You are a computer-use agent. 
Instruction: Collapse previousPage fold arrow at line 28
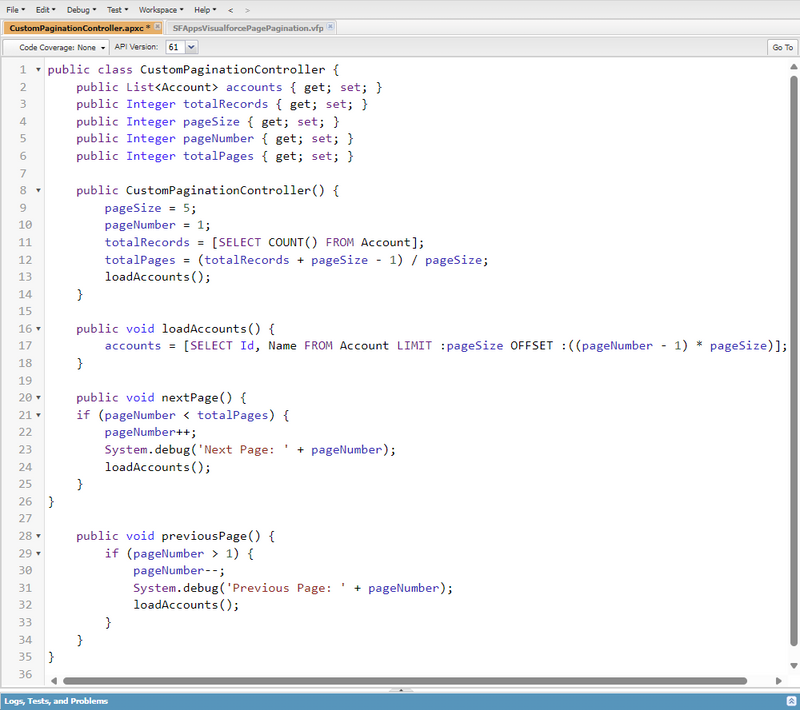click(x=38, y=536)
